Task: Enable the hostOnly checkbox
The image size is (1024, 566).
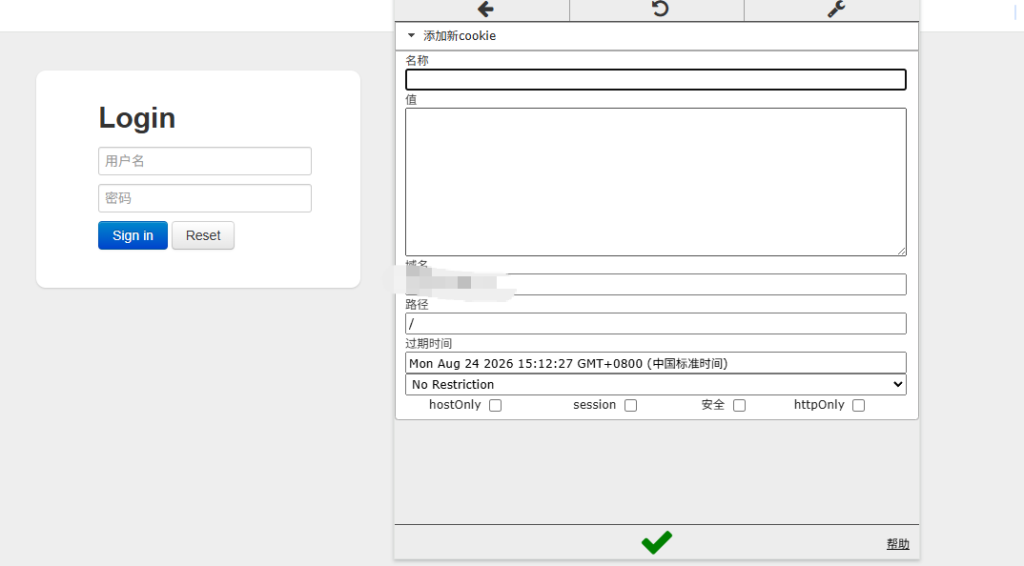Action: coord(495,406)
